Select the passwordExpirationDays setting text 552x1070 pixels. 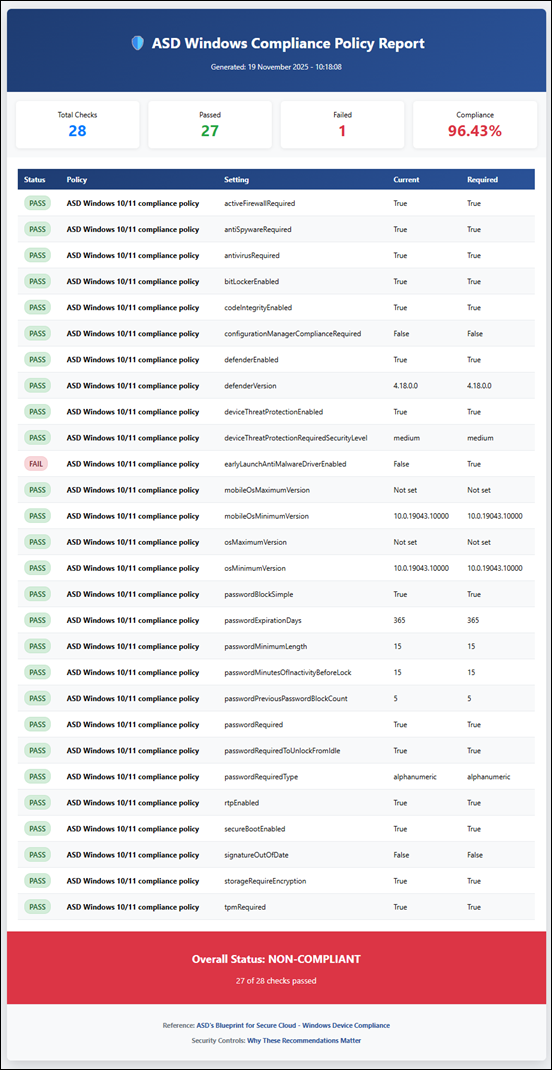(x=263, y=620)
